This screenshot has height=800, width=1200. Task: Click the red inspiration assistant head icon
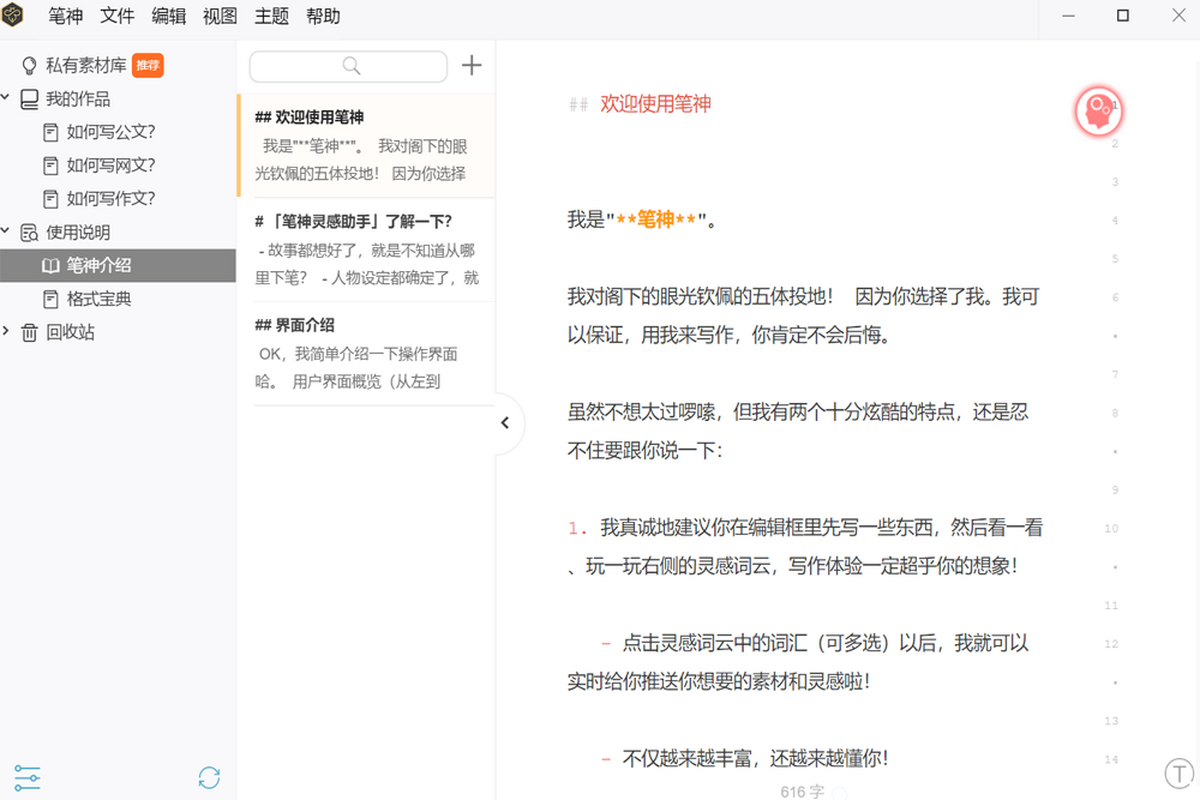(1099, 111)
